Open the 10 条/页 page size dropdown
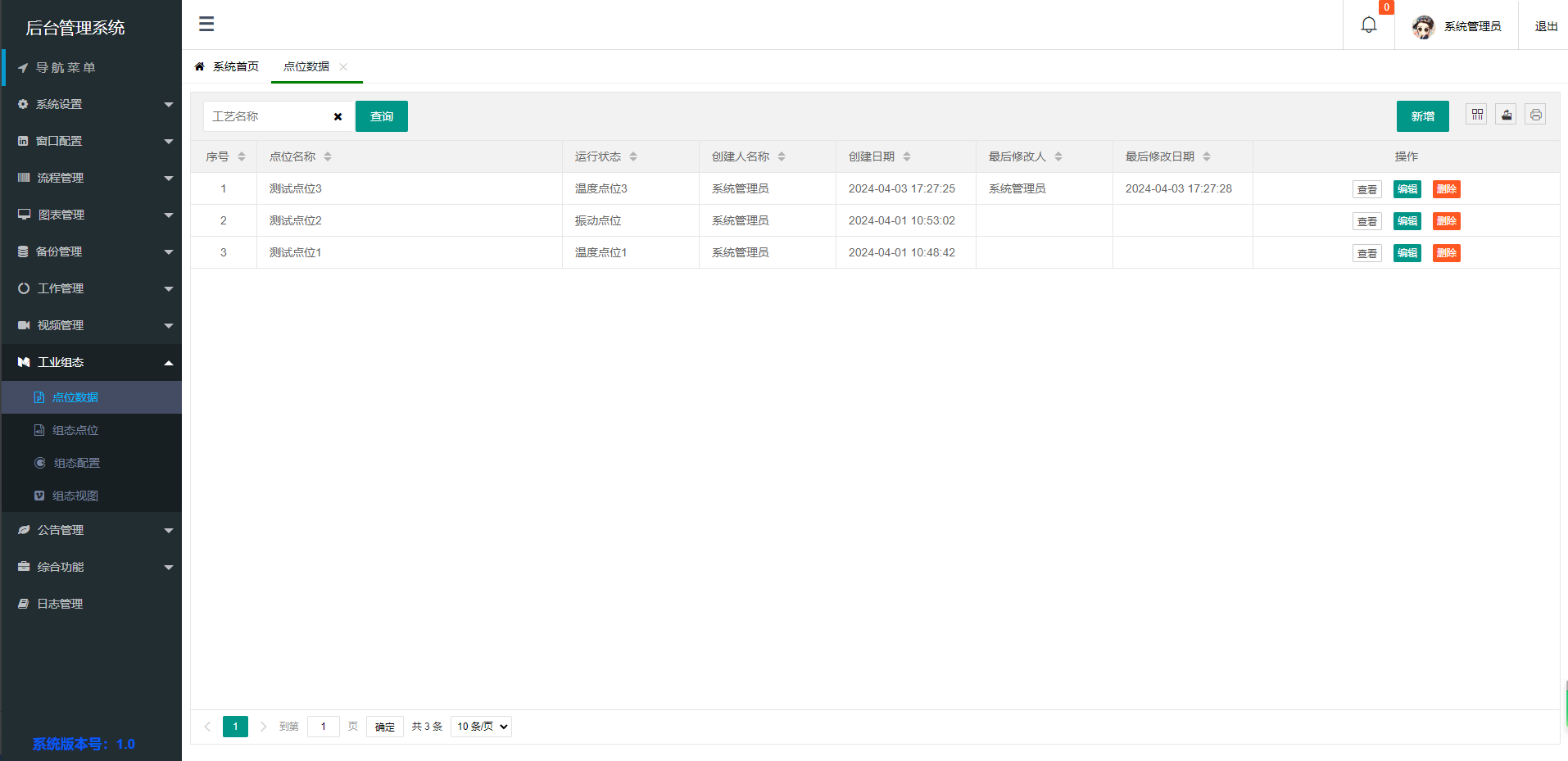The height and width of the screenshot is (761, 1568). point(480,726)
